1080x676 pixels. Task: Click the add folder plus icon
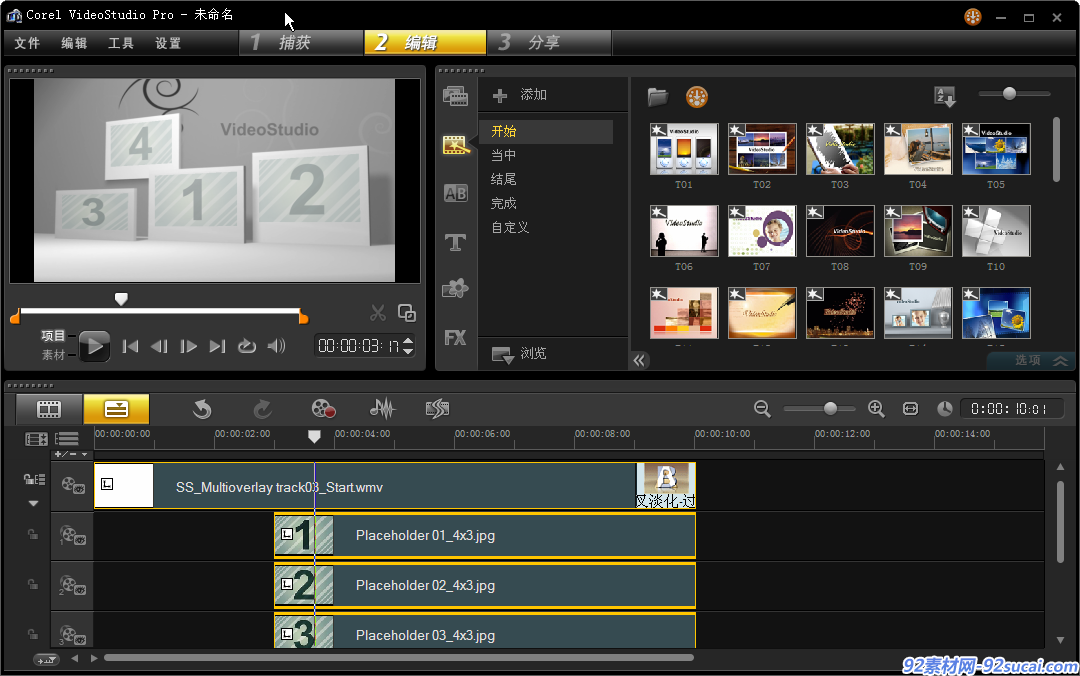pyautogui.click(x=500, y=96)
